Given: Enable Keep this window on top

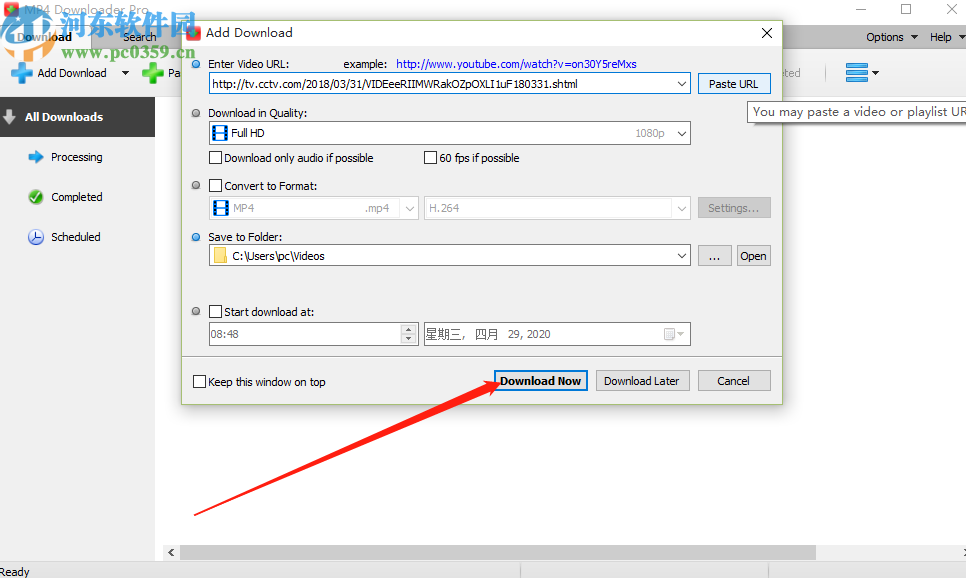Looking at the screenshot, I should [x=199, y=382].
